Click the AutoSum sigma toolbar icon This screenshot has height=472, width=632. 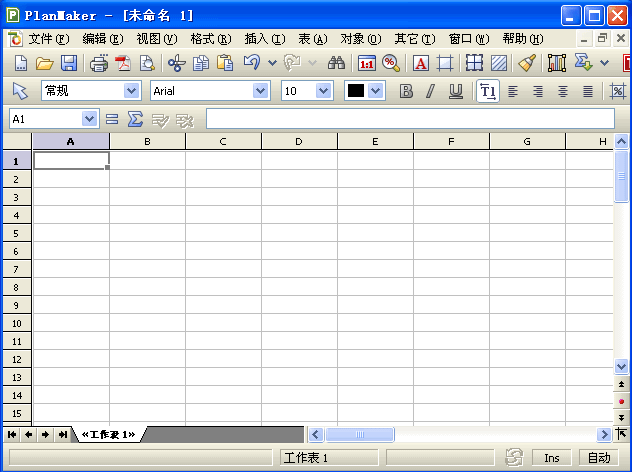pyautogui.click(x=583, y=62)
